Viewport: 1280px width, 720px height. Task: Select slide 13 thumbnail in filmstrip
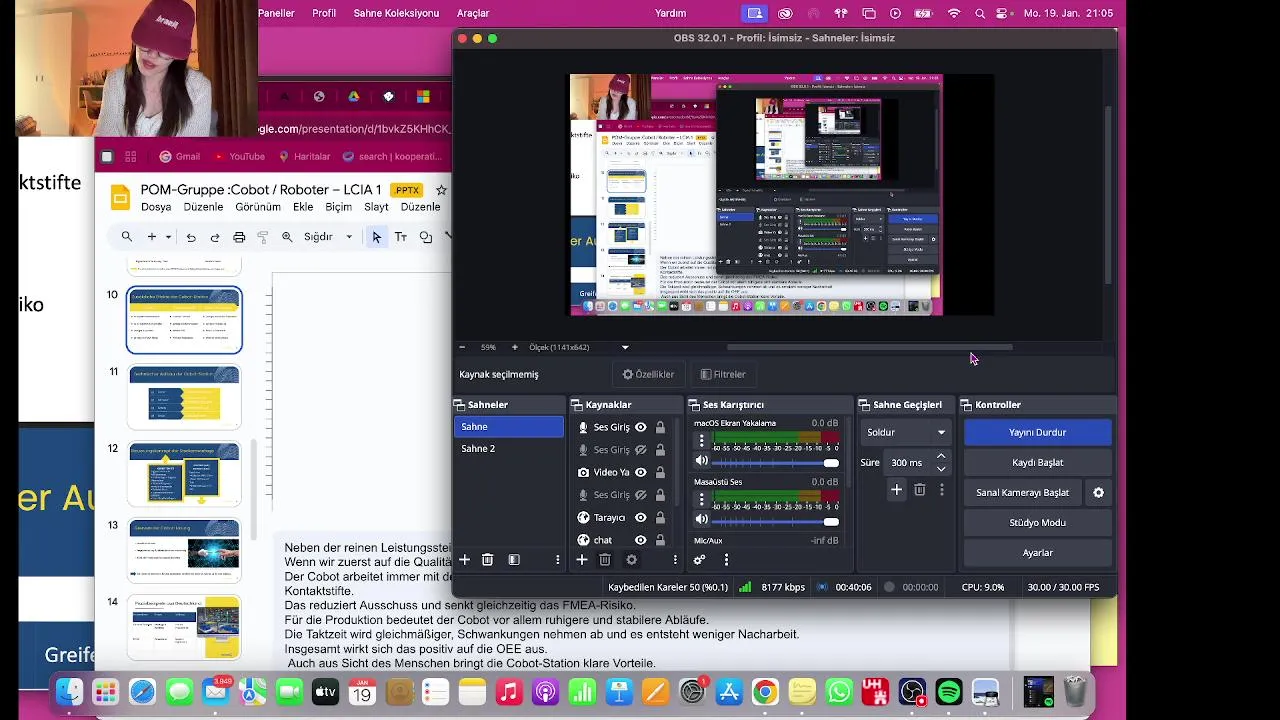click(x=184, y=550)
